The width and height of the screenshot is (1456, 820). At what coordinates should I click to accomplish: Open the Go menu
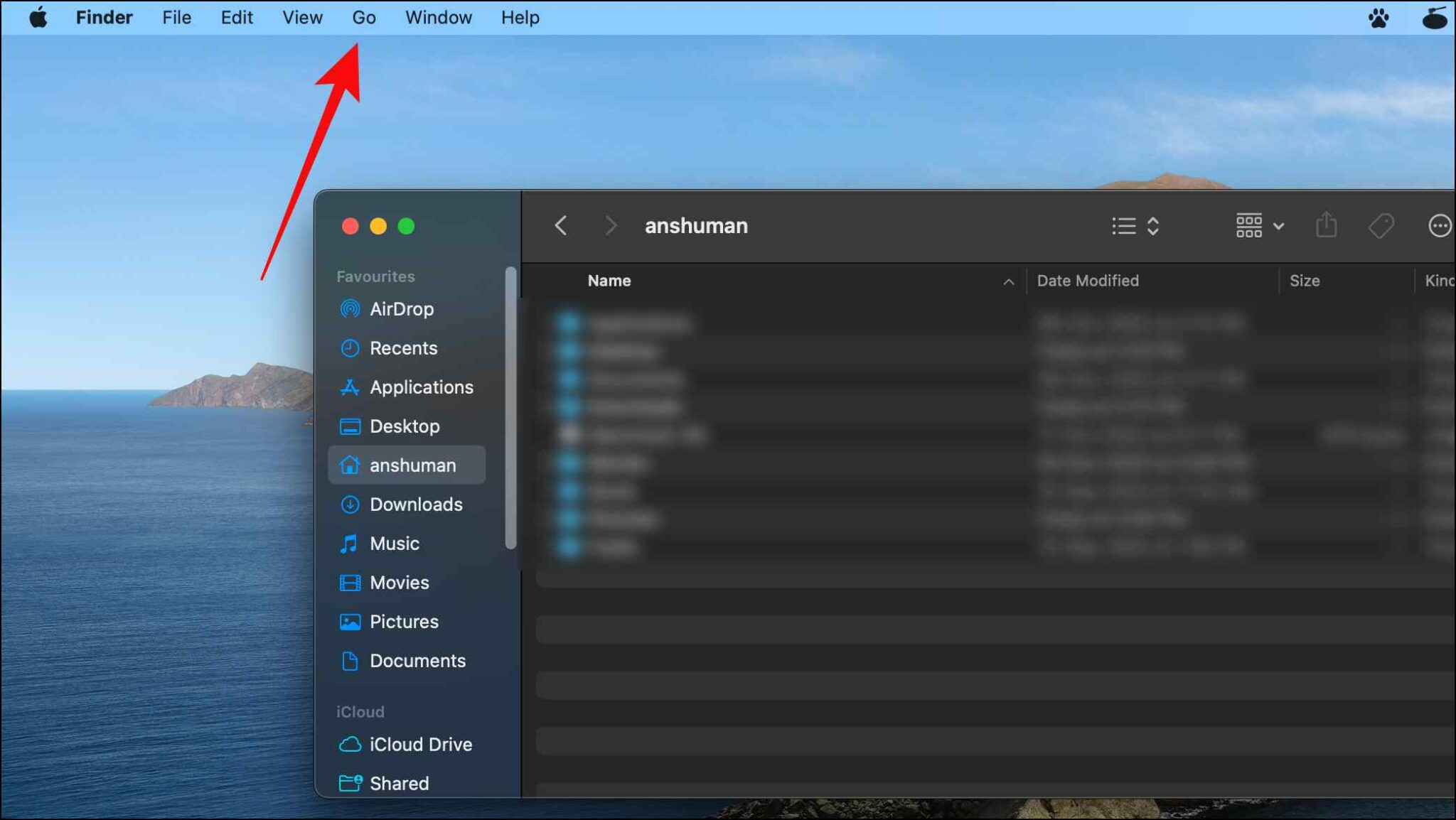[363, 17]
